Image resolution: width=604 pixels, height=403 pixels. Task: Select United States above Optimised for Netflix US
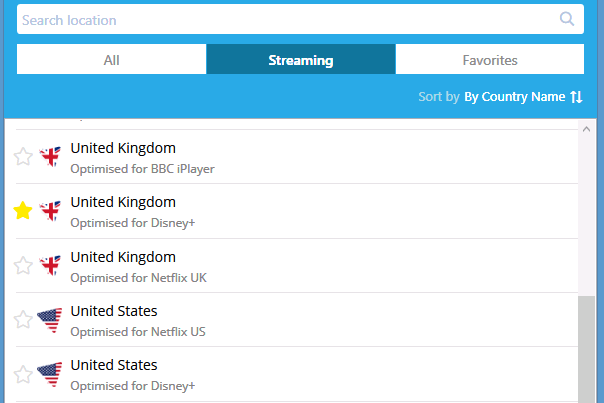tap(114, 311)
